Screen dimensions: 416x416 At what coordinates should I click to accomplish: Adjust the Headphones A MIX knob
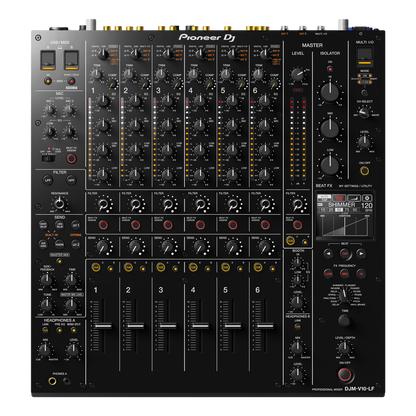point(45,350)
